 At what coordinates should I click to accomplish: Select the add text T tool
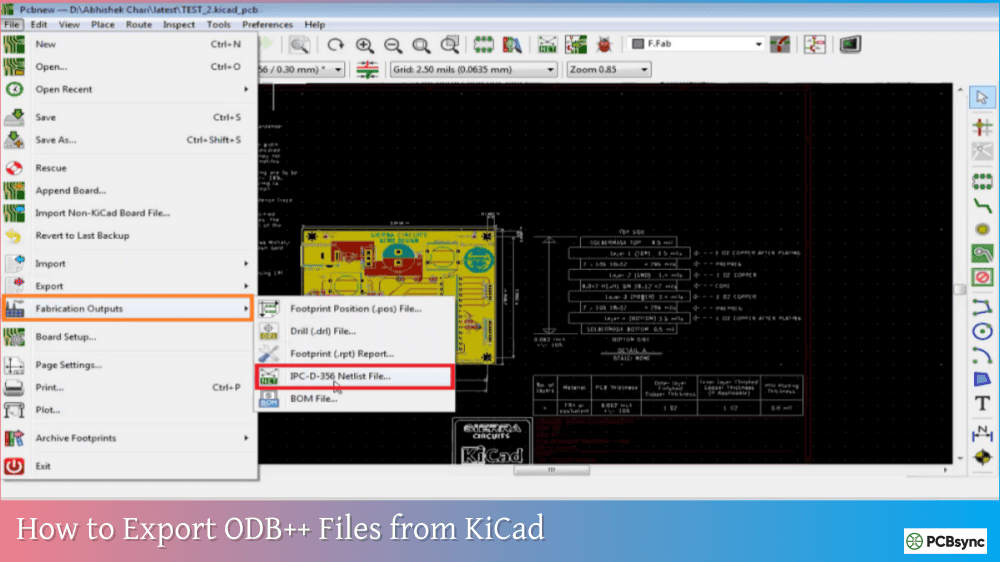point(982,403)
